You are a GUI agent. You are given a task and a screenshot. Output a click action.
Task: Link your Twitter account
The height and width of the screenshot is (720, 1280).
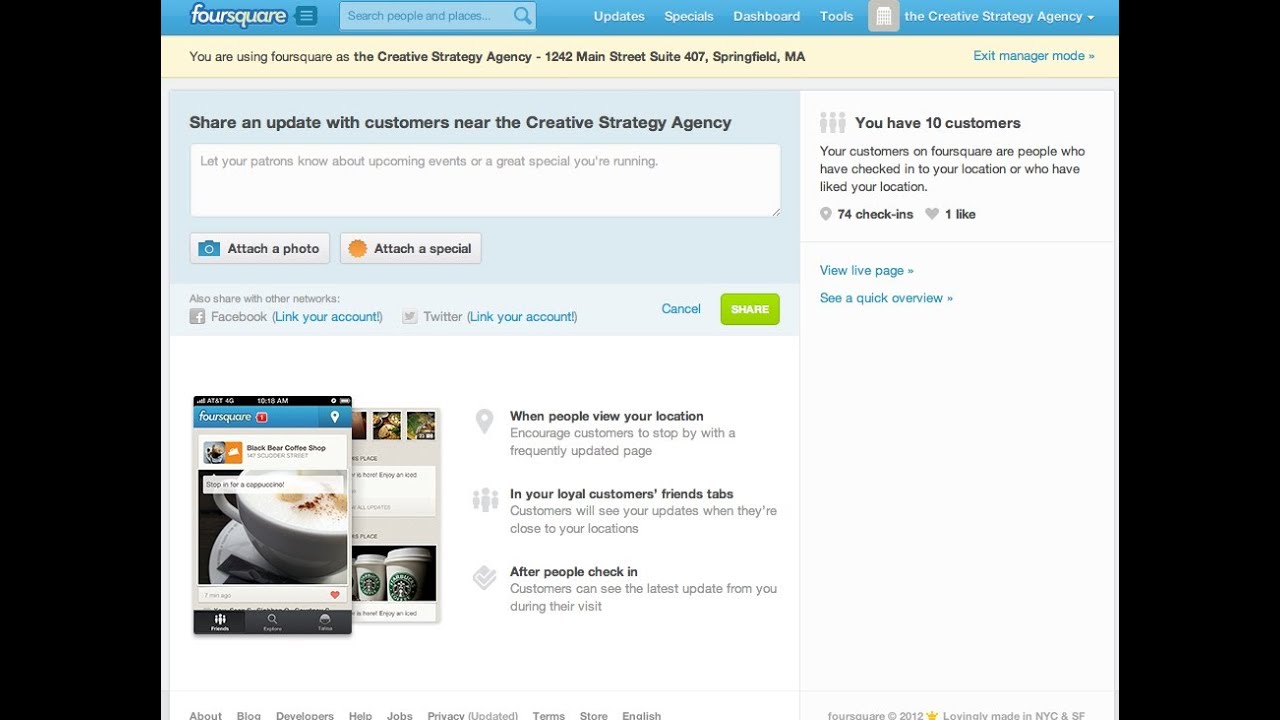pos(522,317)
